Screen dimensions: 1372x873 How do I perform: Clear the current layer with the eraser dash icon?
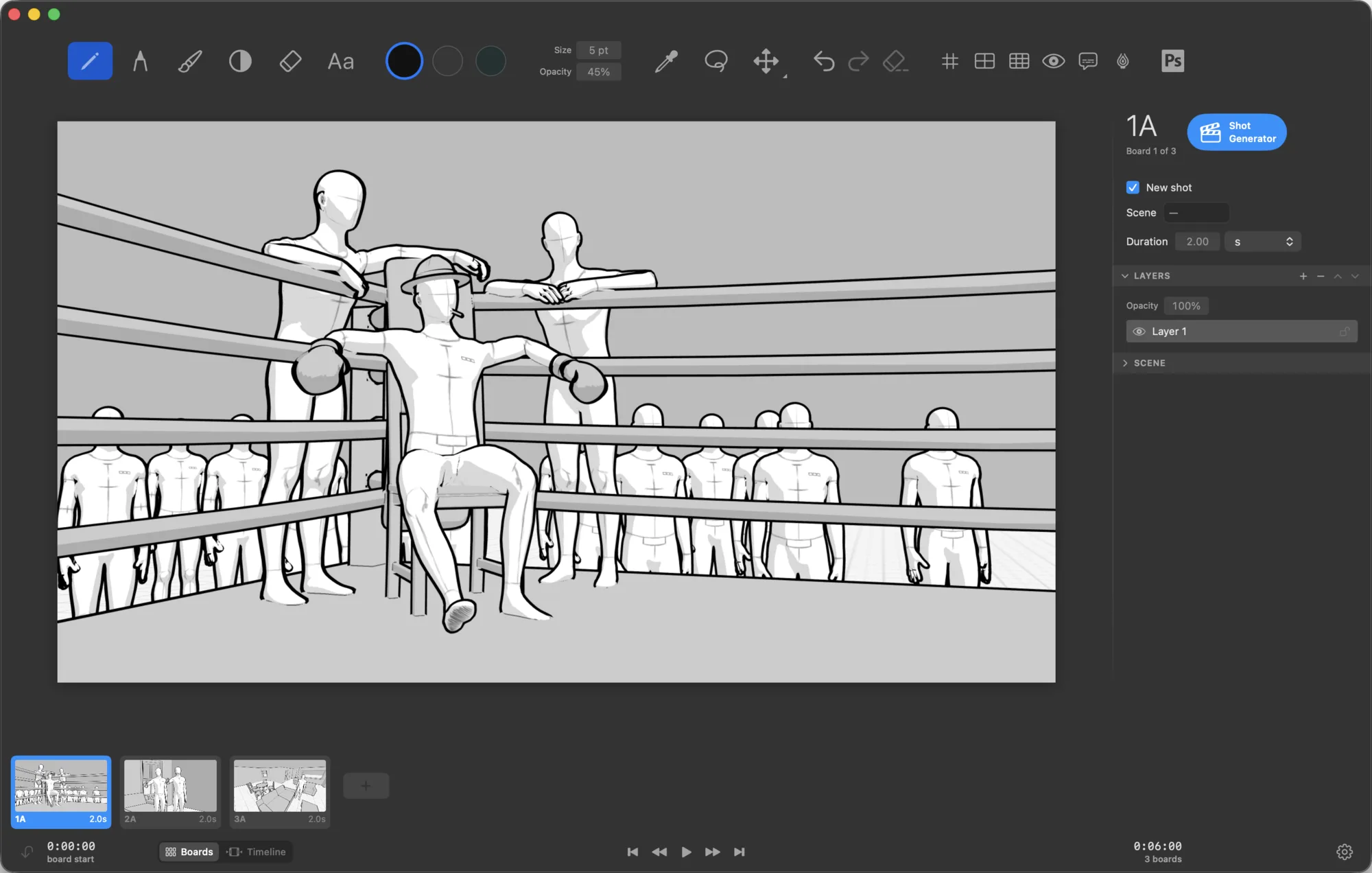895,61
